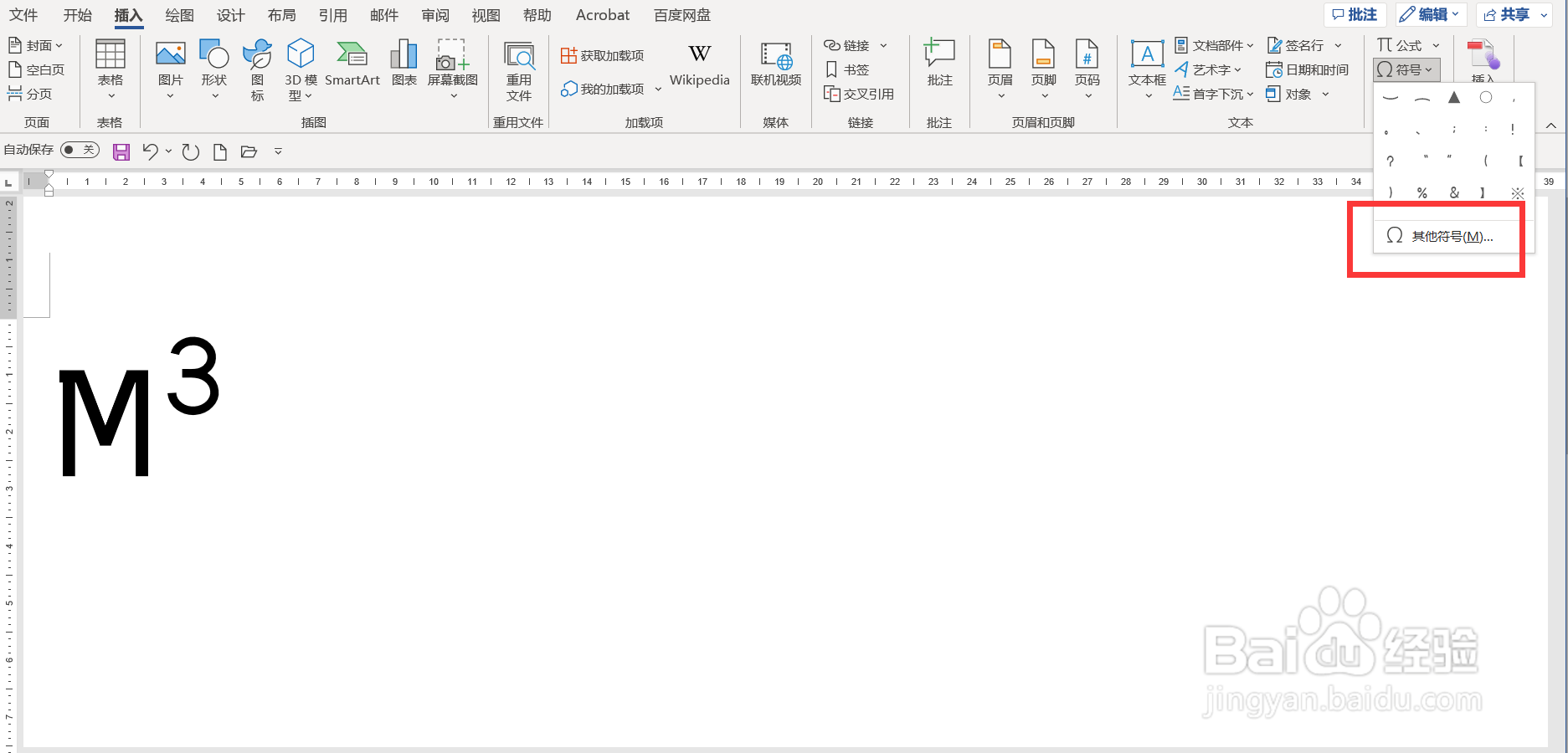The width and height of the screenshot is (1568, 753).
Task: Open the 百度网盘 tab
Action: coord(682,15)
